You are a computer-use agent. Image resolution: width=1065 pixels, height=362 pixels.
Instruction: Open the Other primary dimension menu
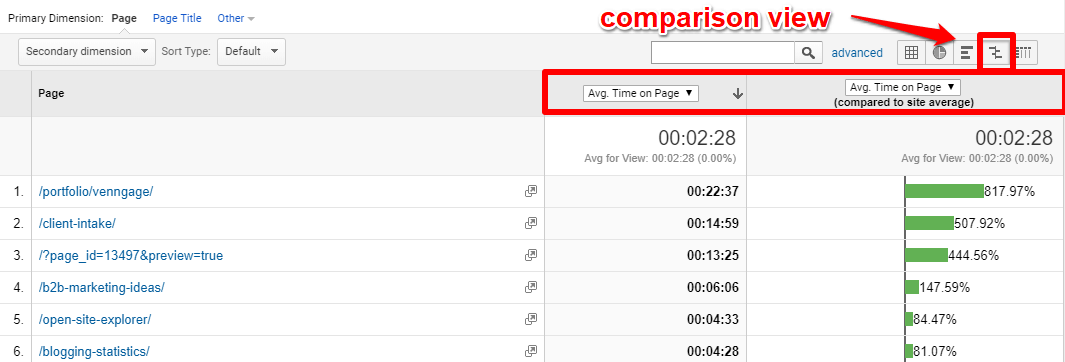click(236, 18)
